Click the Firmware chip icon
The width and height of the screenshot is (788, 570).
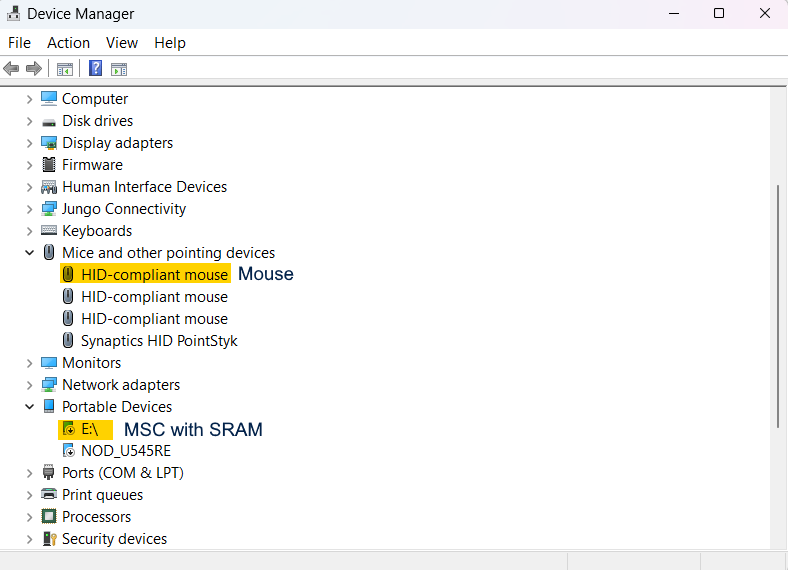[49, 165]
